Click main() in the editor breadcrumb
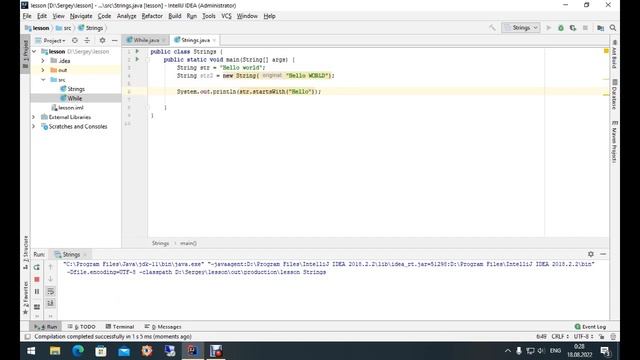Image resolution: width=640 pixels, height=360 pixels. coord(188,243)
